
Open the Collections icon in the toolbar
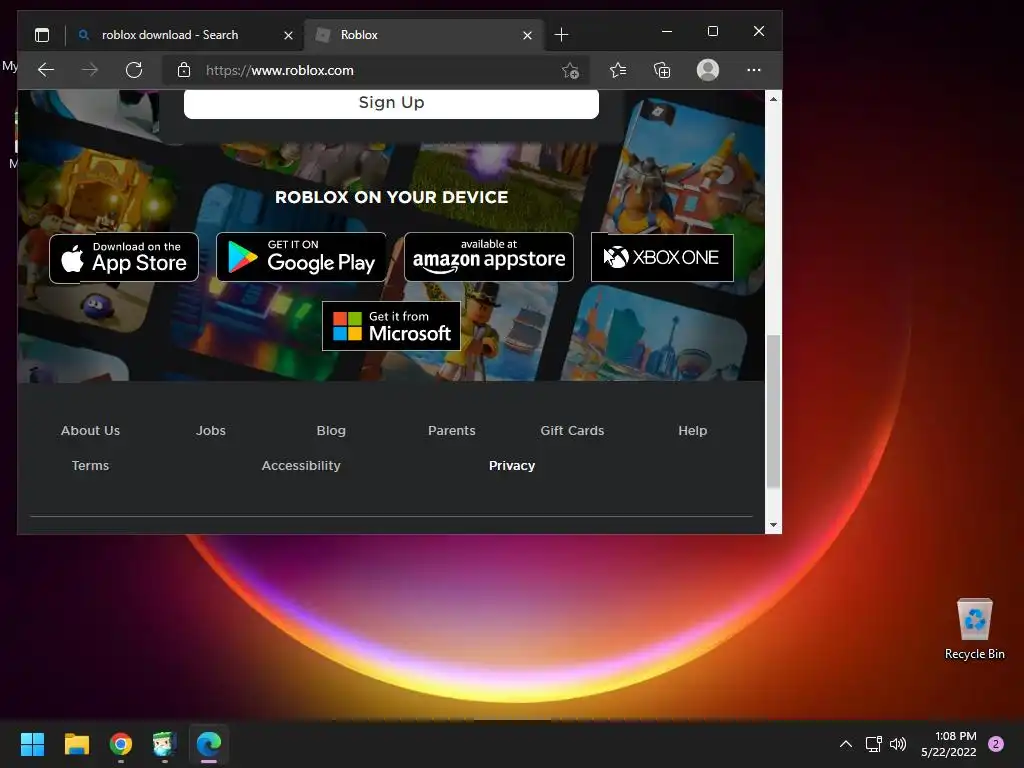click(x=662, y=70)
